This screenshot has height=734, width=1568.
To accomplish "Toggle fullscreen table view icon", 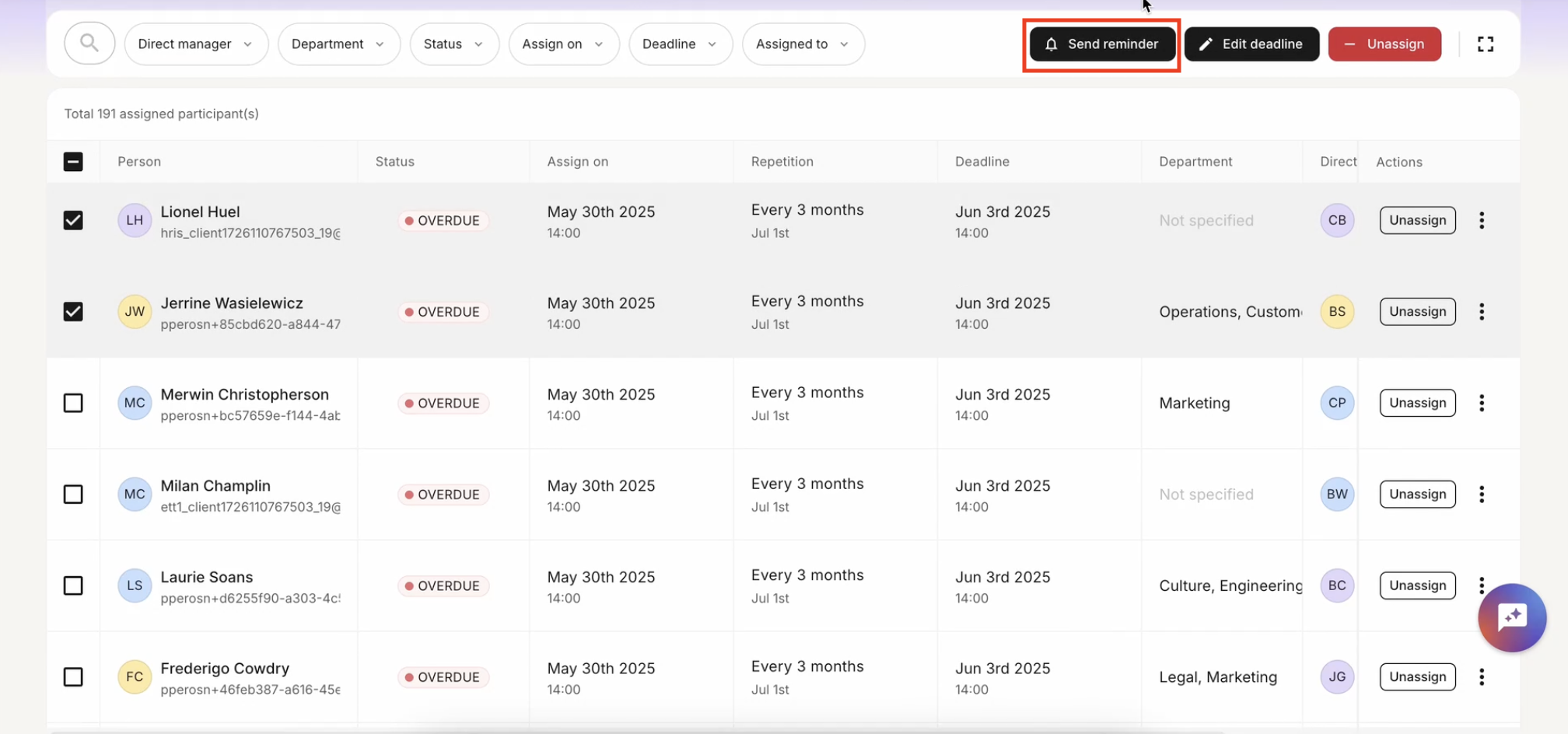I will (x=1485, y=44).
